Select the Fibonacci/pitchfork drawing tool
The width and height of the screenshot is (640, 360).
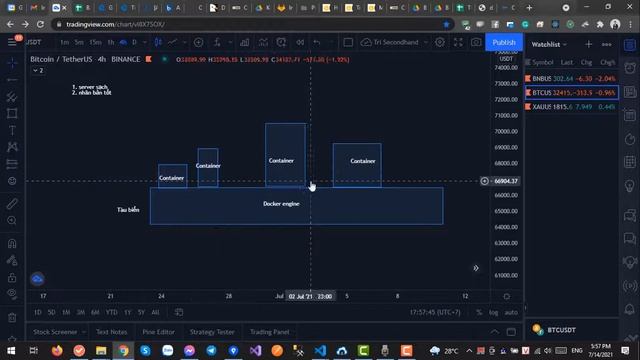[x=12, y=97]
